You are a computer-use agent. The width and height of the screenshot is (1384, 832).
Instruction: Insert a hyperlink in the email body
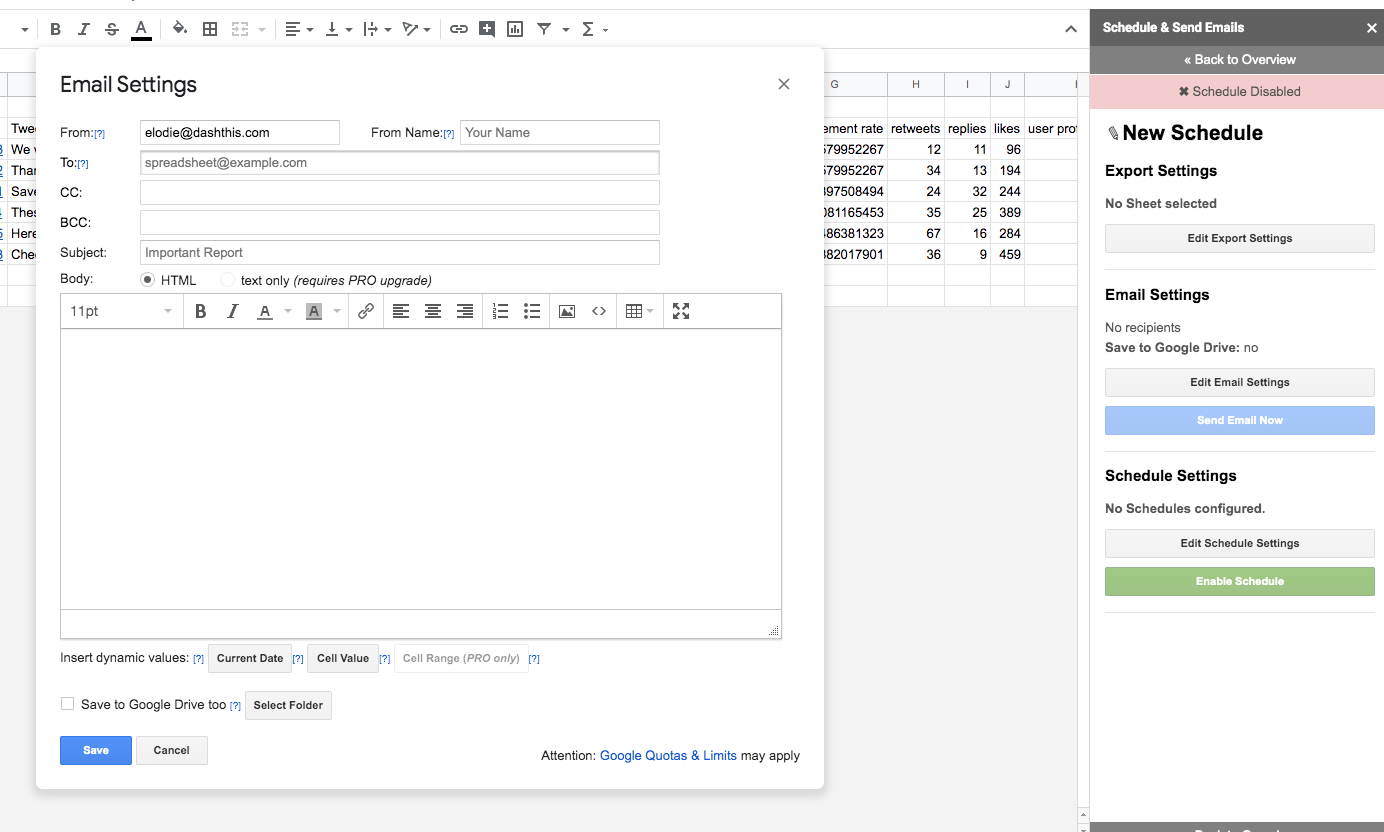pos(365,311)
